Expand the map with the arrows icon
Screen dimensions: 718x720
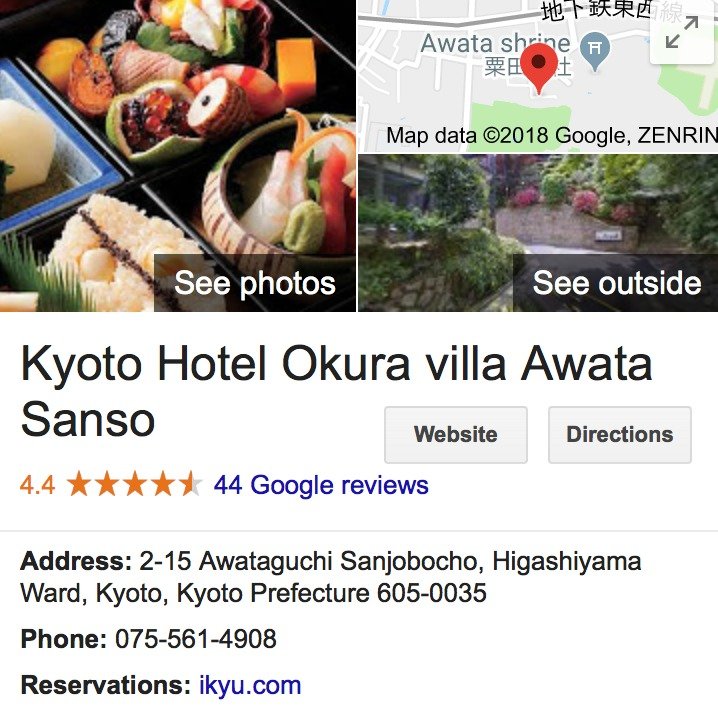(682, 32)
